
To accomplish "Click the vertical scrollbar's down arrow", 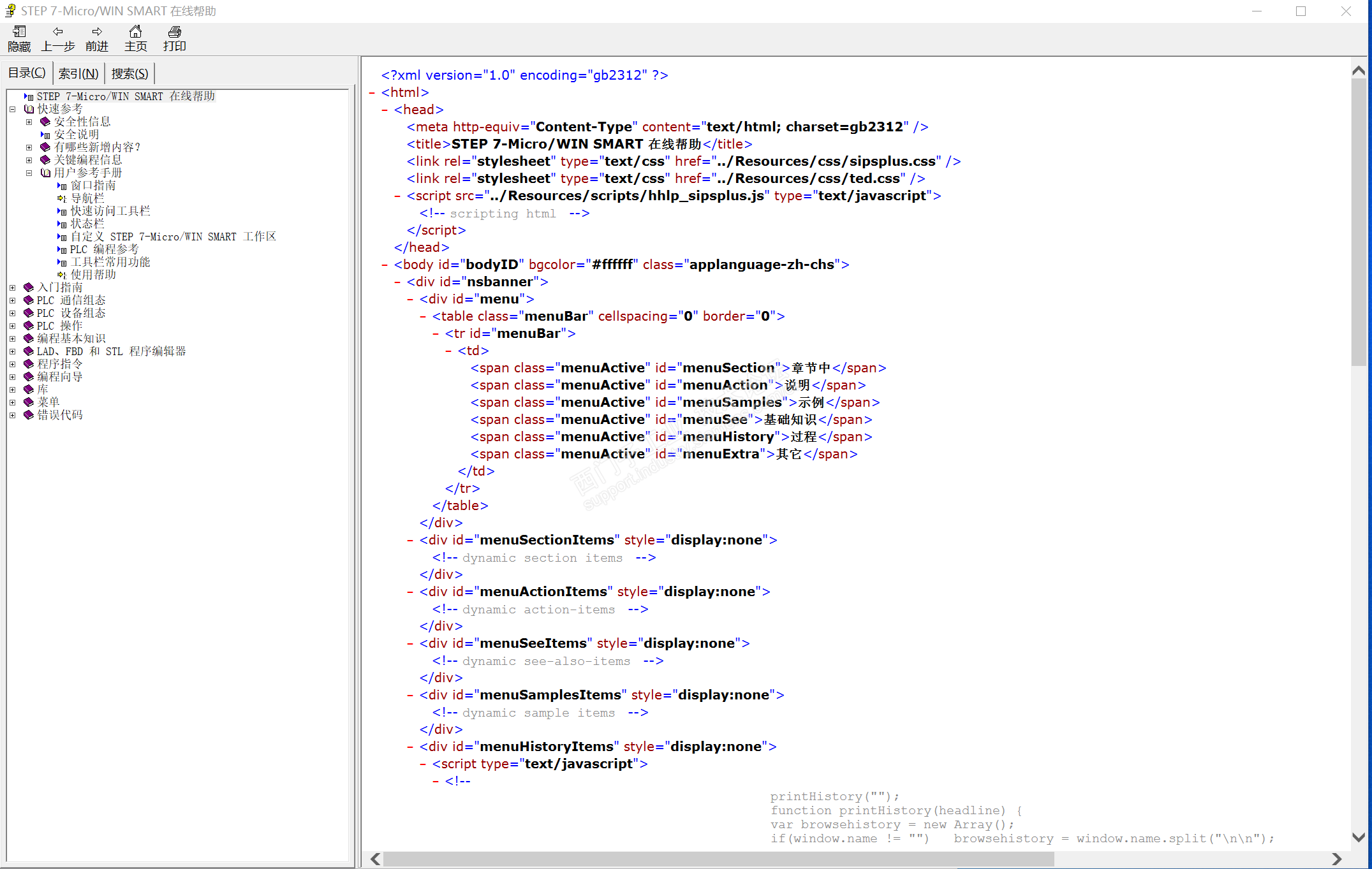I will point(1359,837).
